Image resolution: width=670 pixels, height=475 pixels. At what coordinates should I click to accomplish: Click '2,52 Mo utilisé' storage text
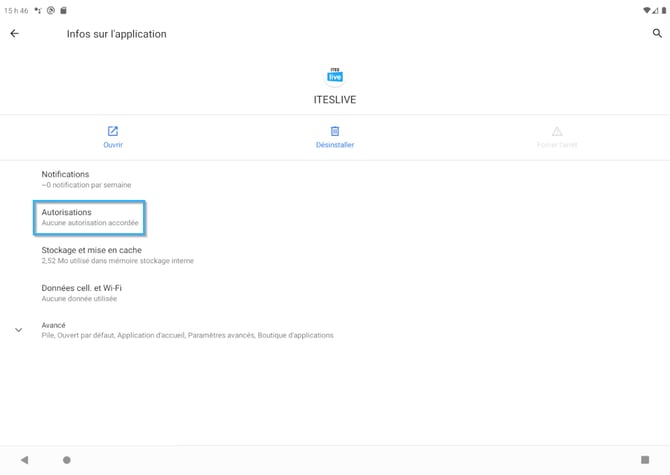(118, 261)
